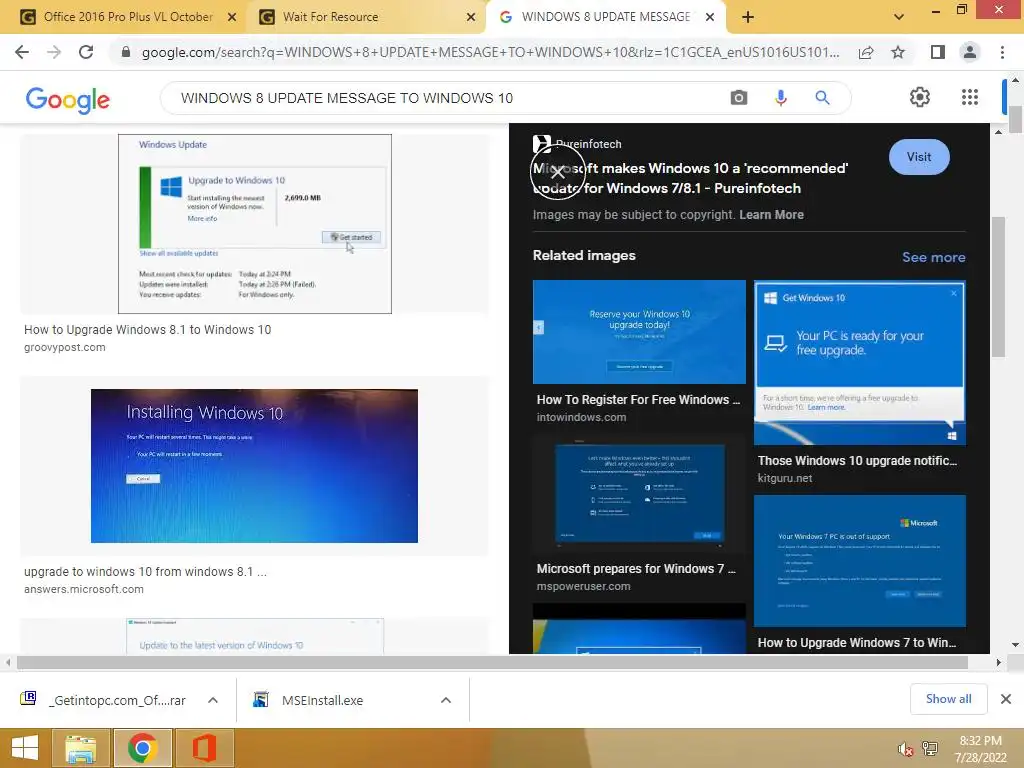Click the Google search text box
1024x768 pixels.
[x=451, y=98]
